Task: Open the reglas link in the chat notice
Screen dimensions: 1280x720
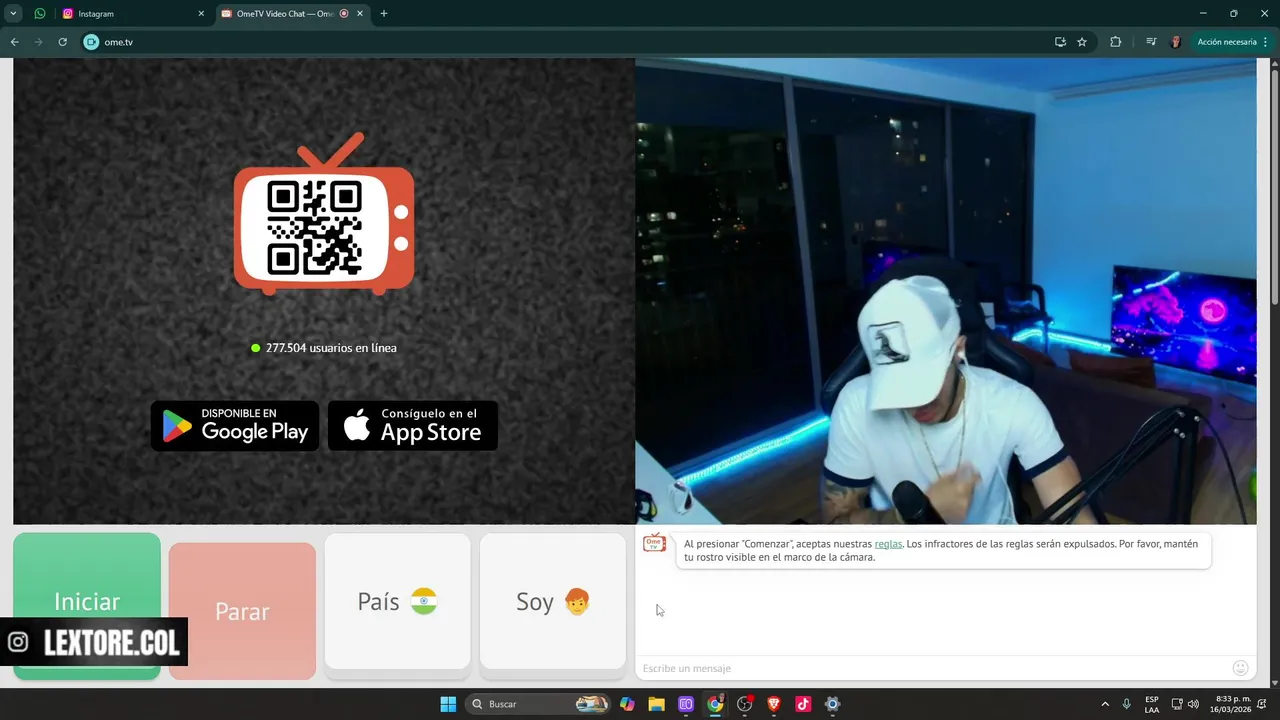Action: click(x=888, y=544)
